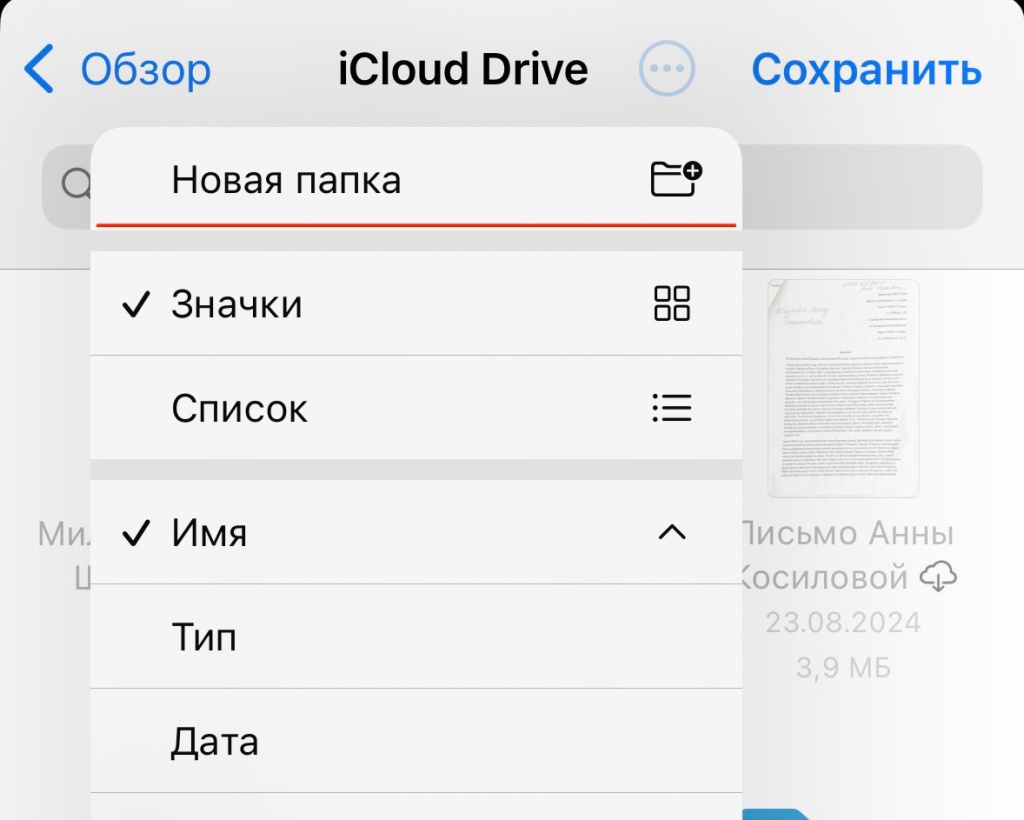Viewport: 1024px width, 820px height.
Task: Open the ellipsis more options button
Action: coord(666,70)
